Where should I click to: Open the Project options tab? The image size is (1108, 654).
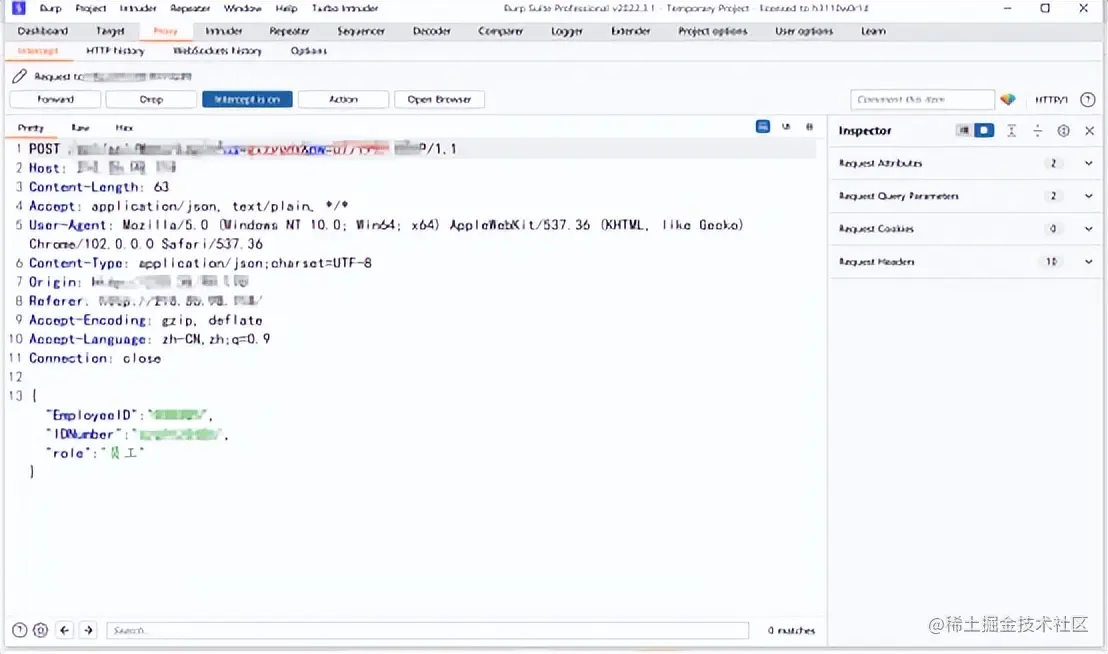point(712,31)
